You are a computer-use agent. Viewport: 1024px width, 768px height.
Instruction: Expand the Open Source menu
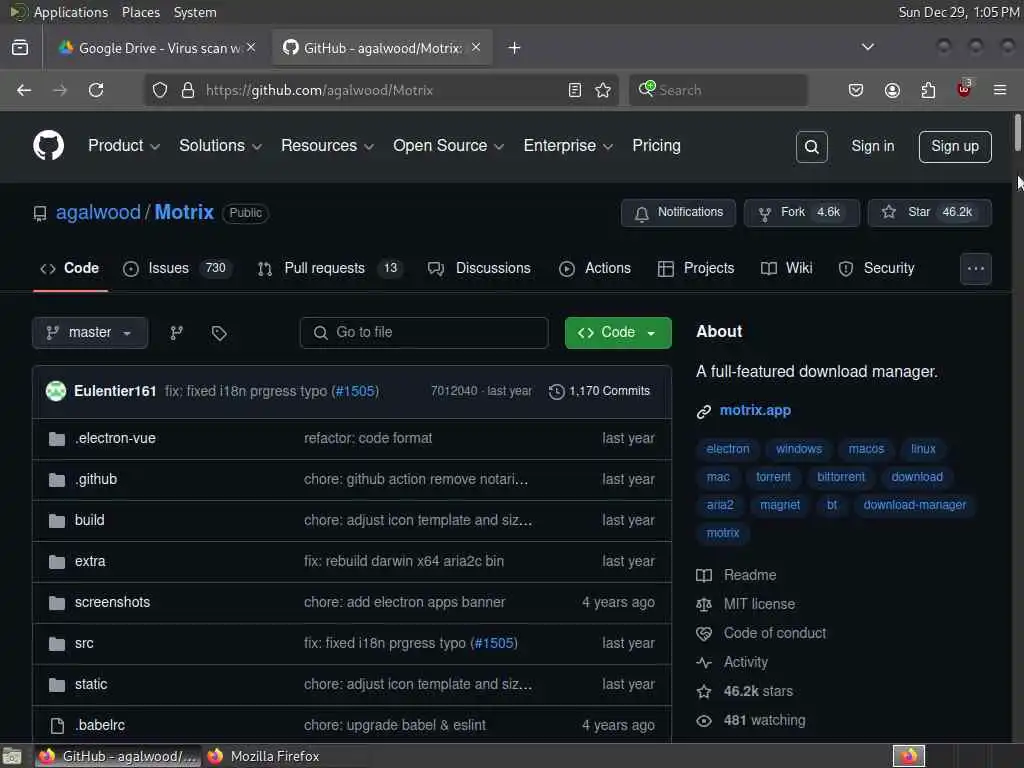(448, 146)
